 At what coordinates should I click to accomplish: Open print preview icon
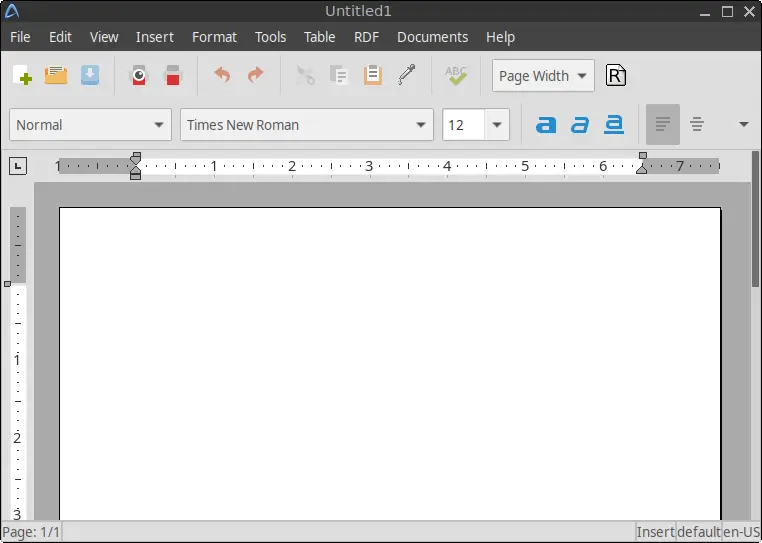click(x=139, y=75)
